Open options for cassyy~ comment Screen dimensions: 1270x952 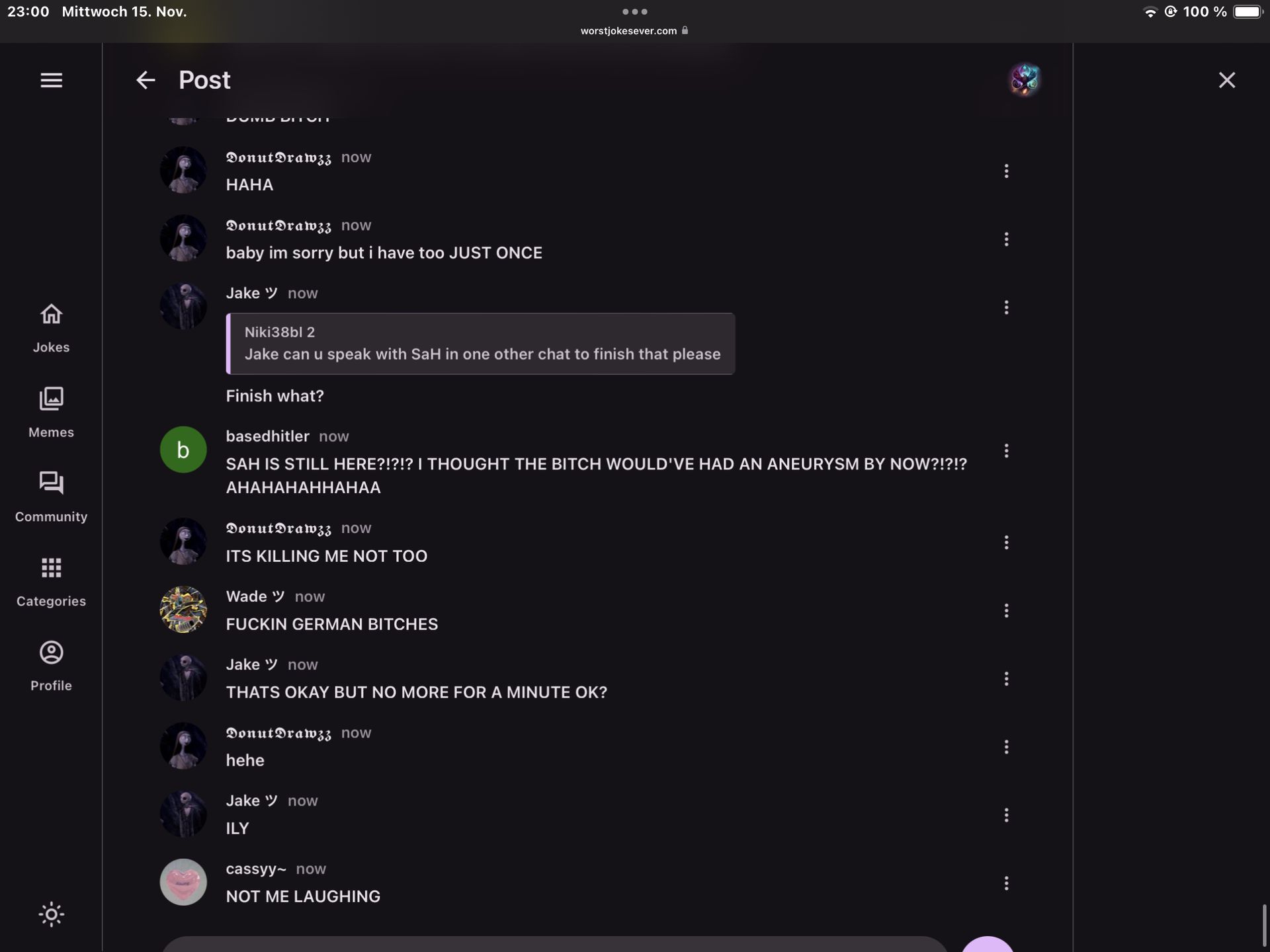[x=1006, y=883]
